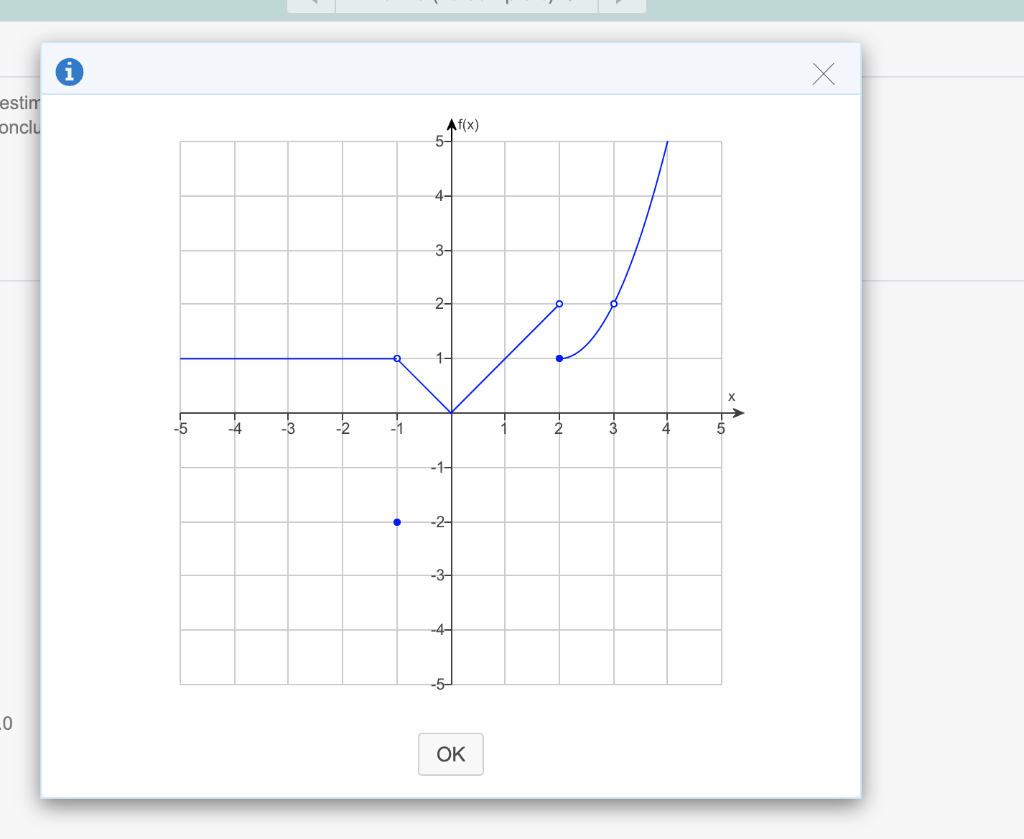
Task: Click the origin of the graph
Action: tap(451, 412)
